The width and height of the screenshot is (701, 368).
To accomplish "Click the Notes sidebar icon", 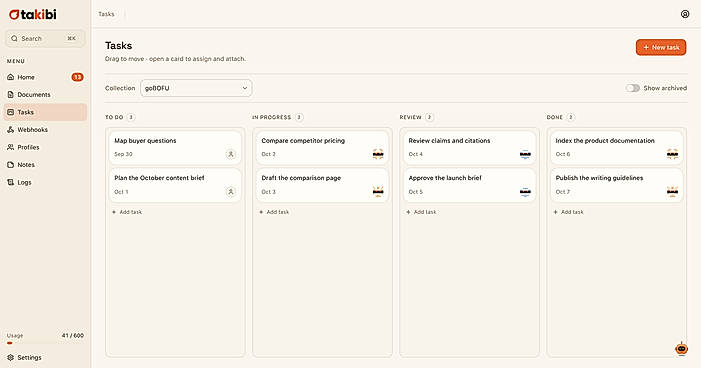I will 11,165.
